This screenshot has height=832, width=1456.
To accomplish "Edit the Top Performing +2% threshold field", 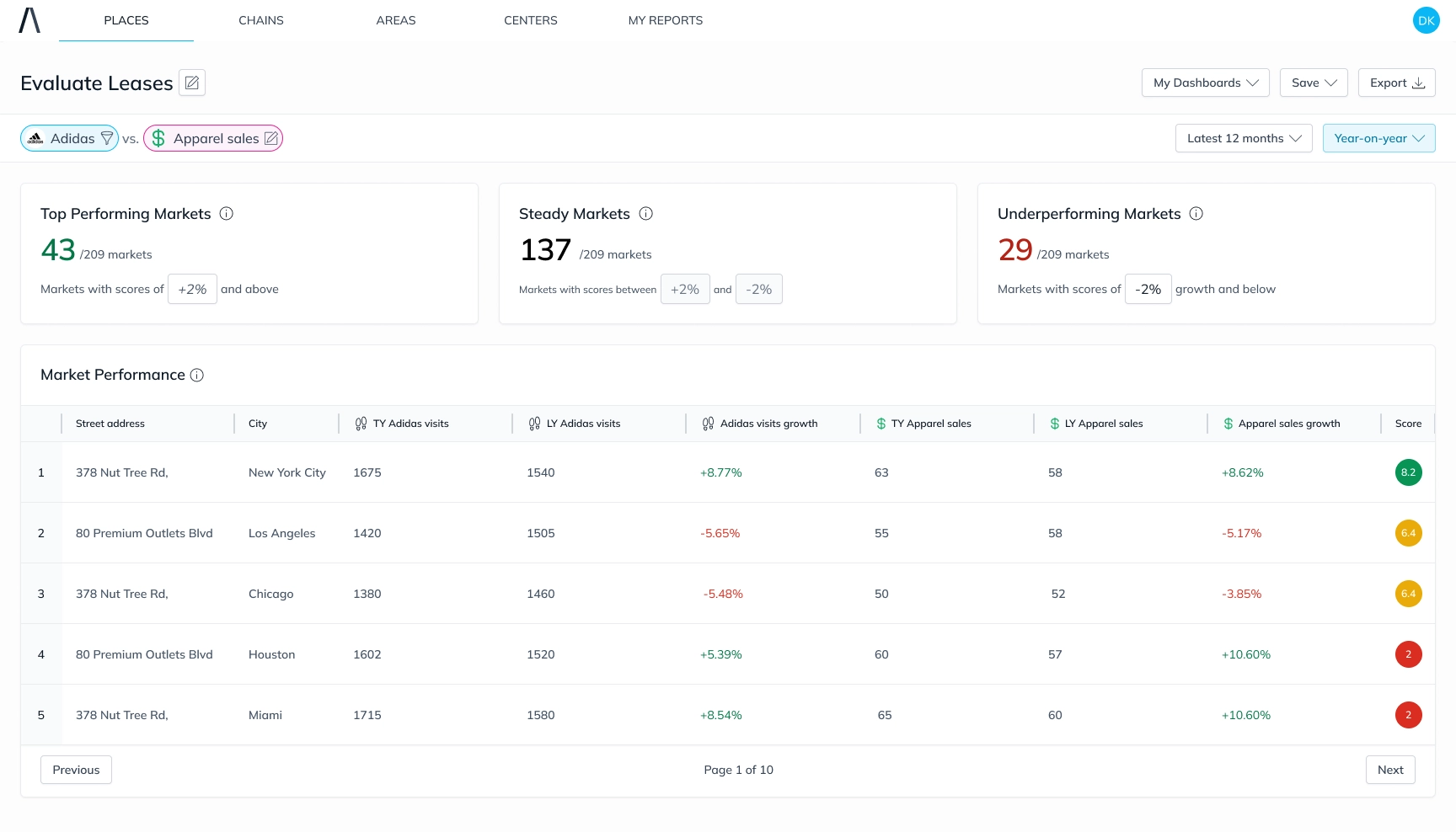I will pos(192,289).
